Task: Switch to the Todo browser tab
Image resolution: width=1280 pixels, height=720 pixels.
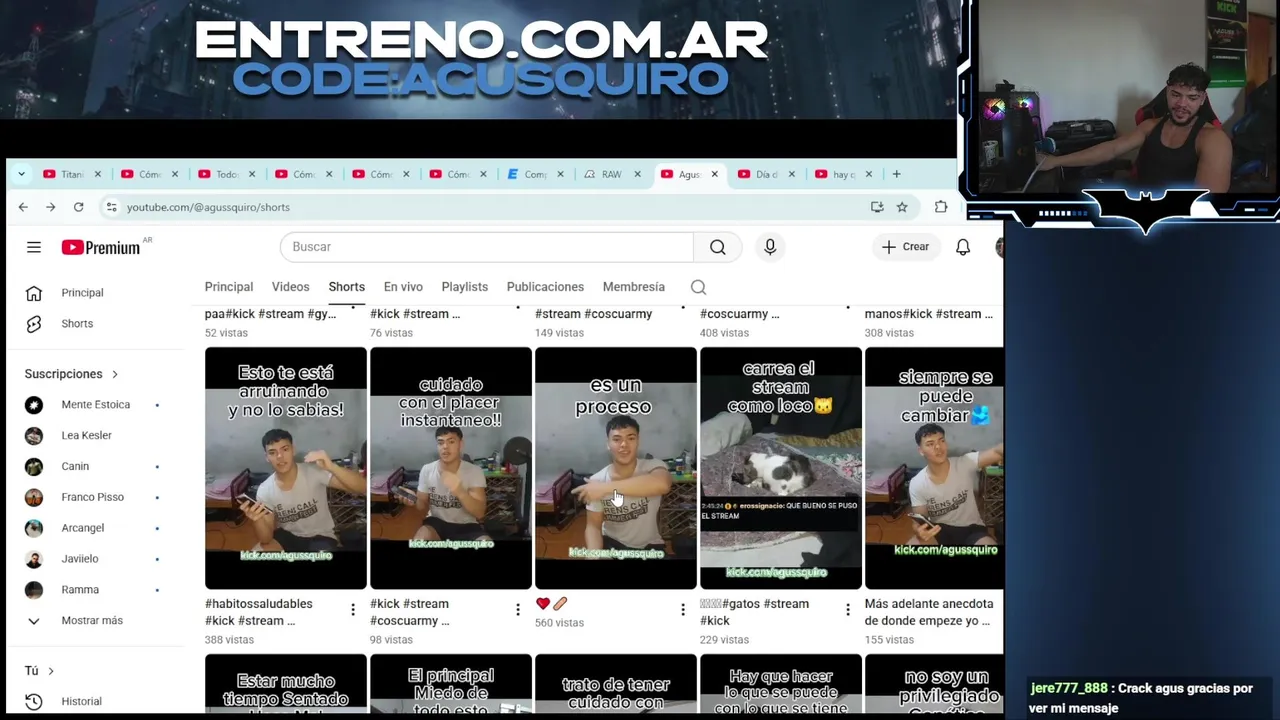Action: click(x=226, y=174)
